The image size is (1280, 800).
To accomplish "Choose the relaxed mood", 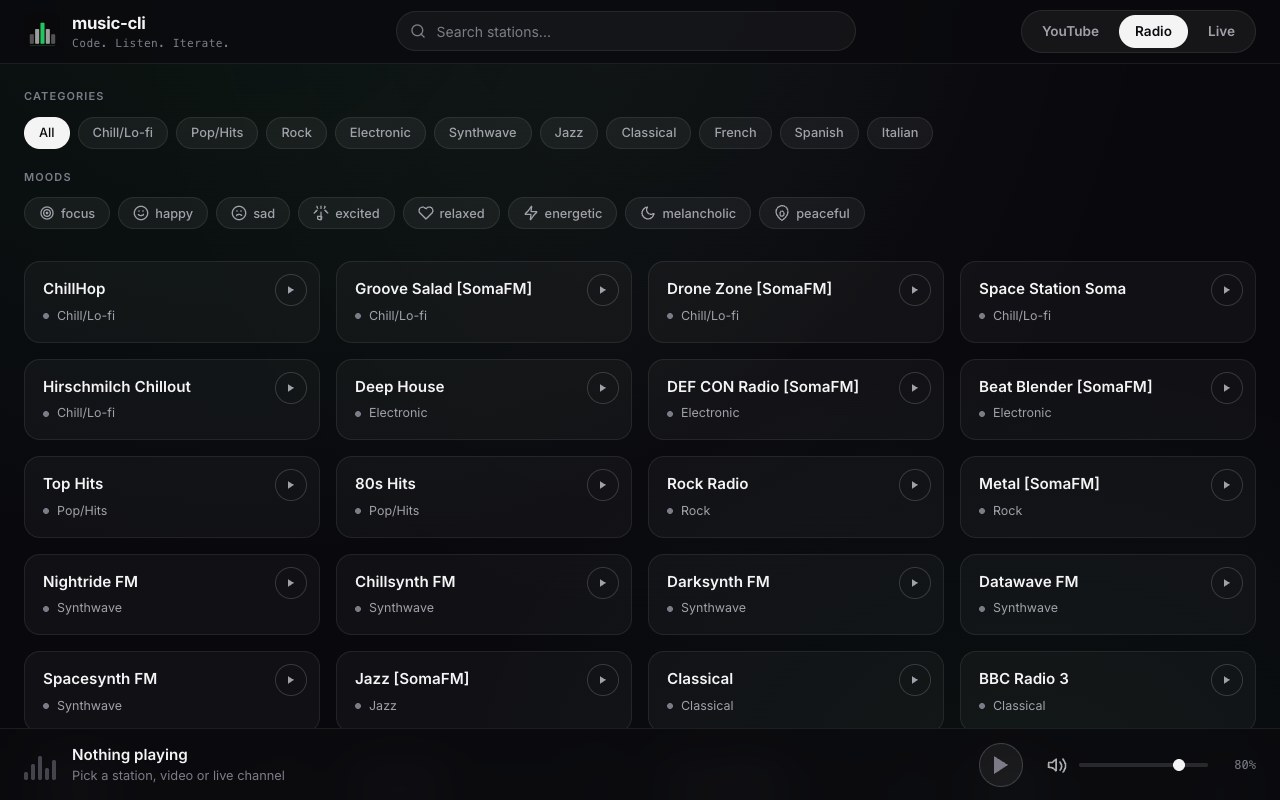I will [x=451, y=213].
